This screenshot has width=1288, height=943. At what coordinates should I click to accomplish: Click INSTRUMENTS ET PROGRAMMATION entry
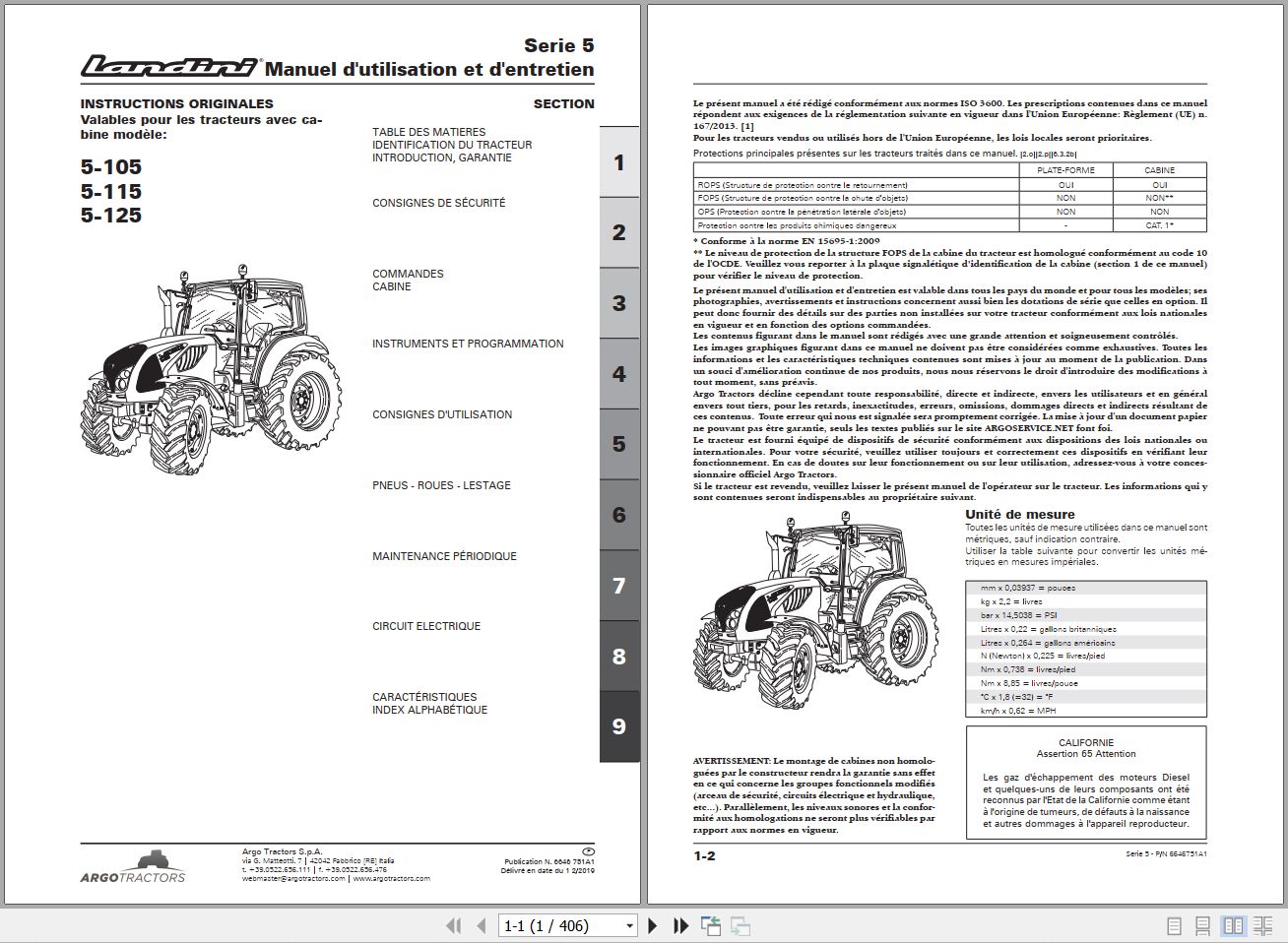[x=468, y=344]
